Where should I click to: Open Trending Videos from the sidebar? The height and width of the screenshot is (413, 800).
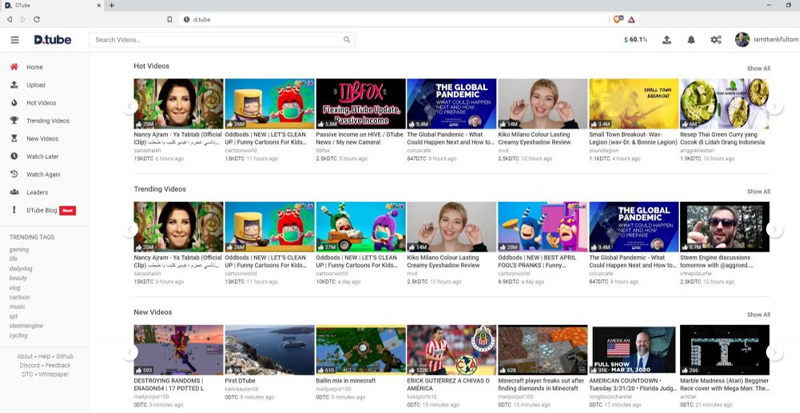point(48,121)
